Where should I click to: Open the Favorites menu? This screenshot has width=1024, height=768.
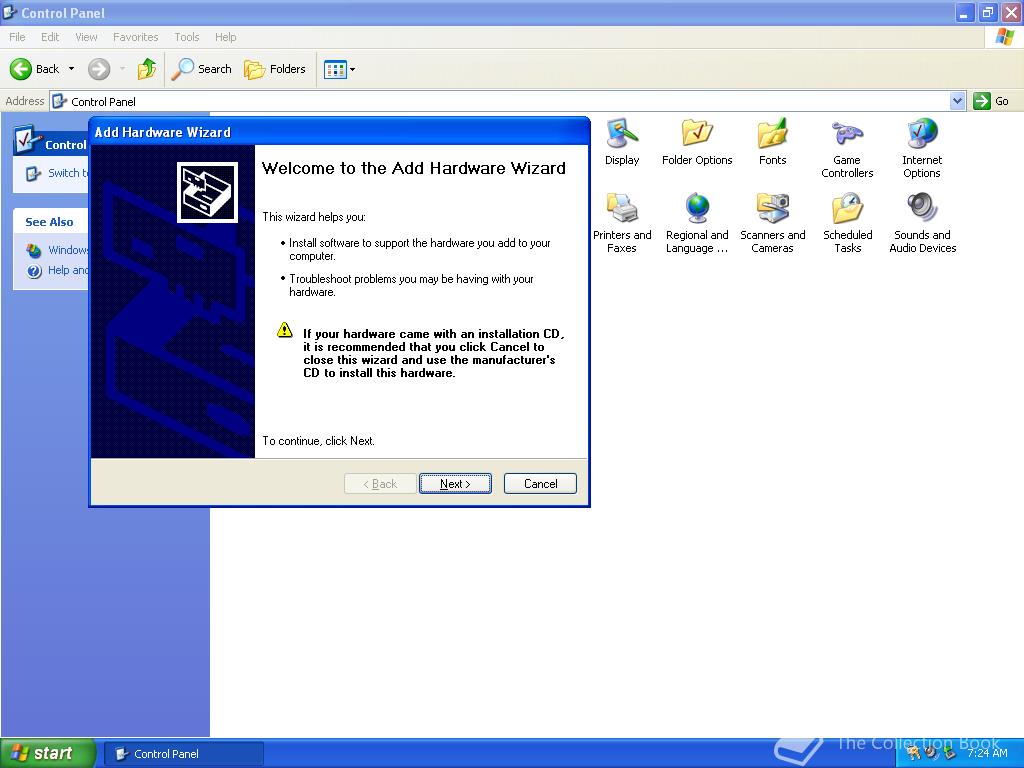pos(135,37)
